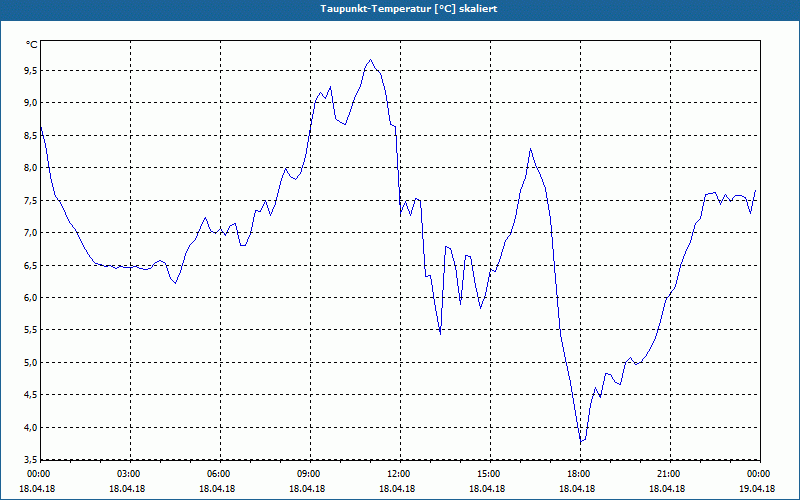Click the 9,0 y-axis value
800x500 pixels.
pos(31,103)
